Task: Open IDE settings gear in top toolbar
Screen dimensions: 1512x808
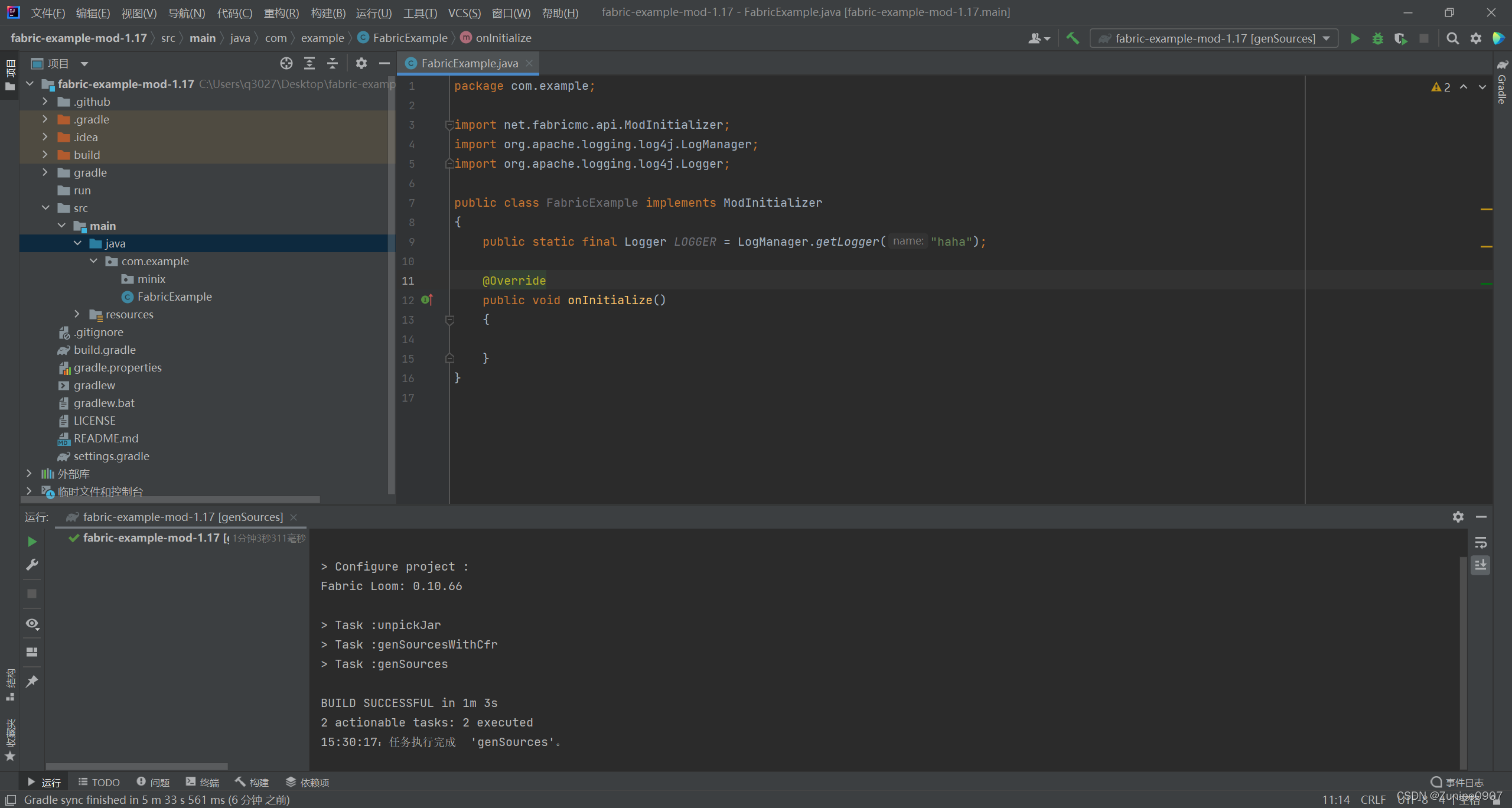Action: click(1476, 38)
